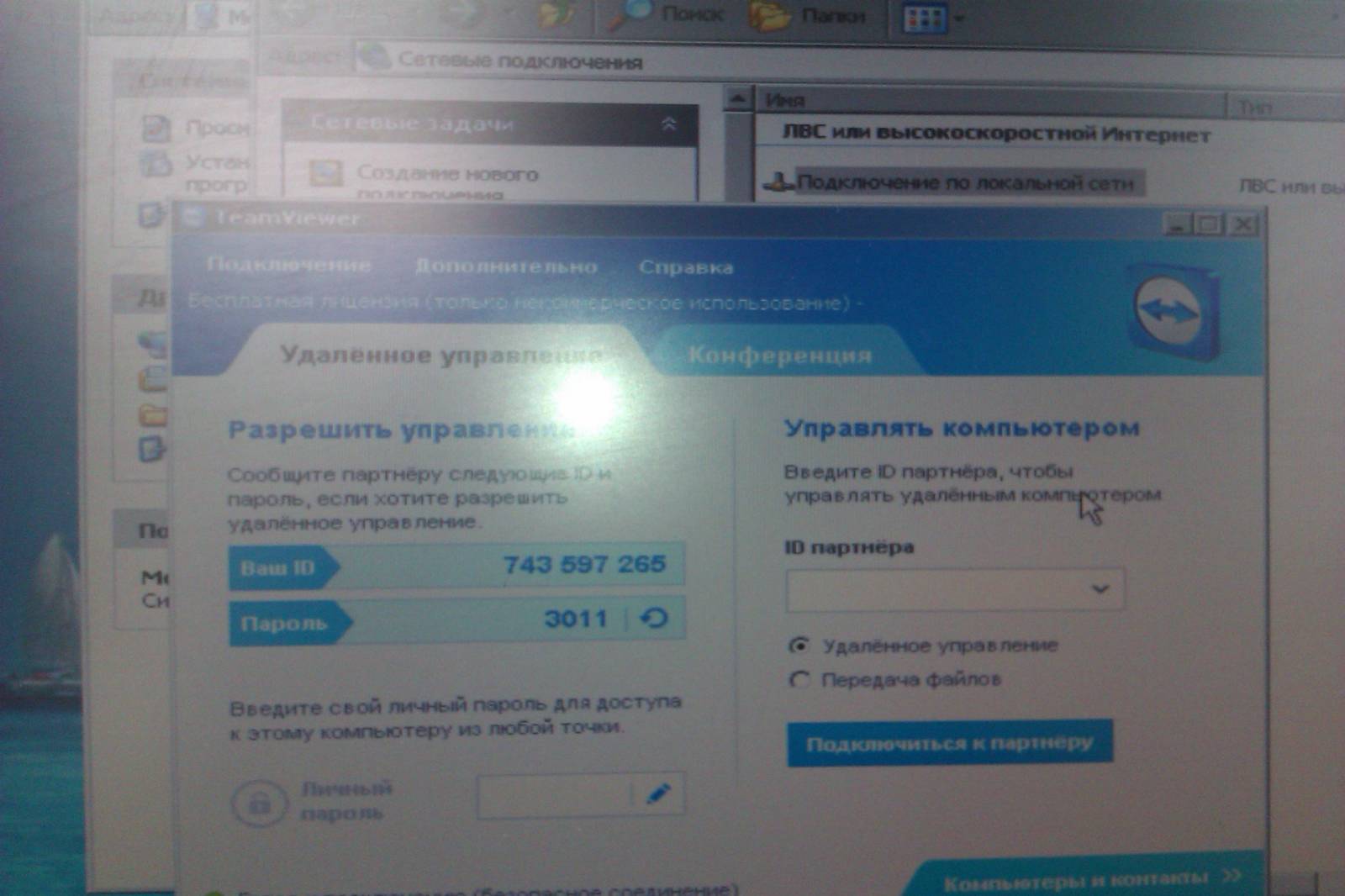Click the ID партнёра input field
The width and height of the screenshot is (1345, 896).
954,590
